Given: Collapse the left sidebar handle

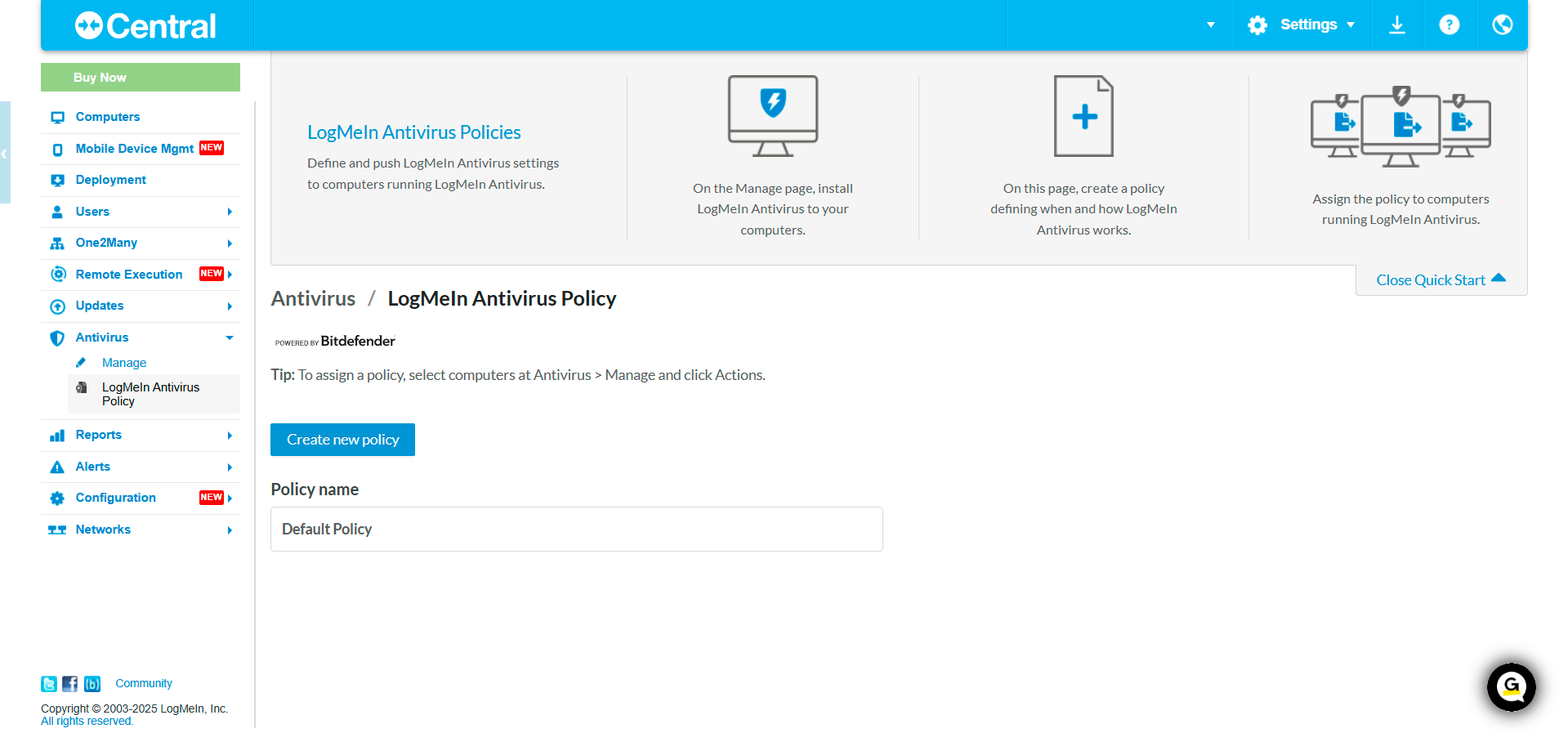Looking at the screenshot, I should (5, 153).
